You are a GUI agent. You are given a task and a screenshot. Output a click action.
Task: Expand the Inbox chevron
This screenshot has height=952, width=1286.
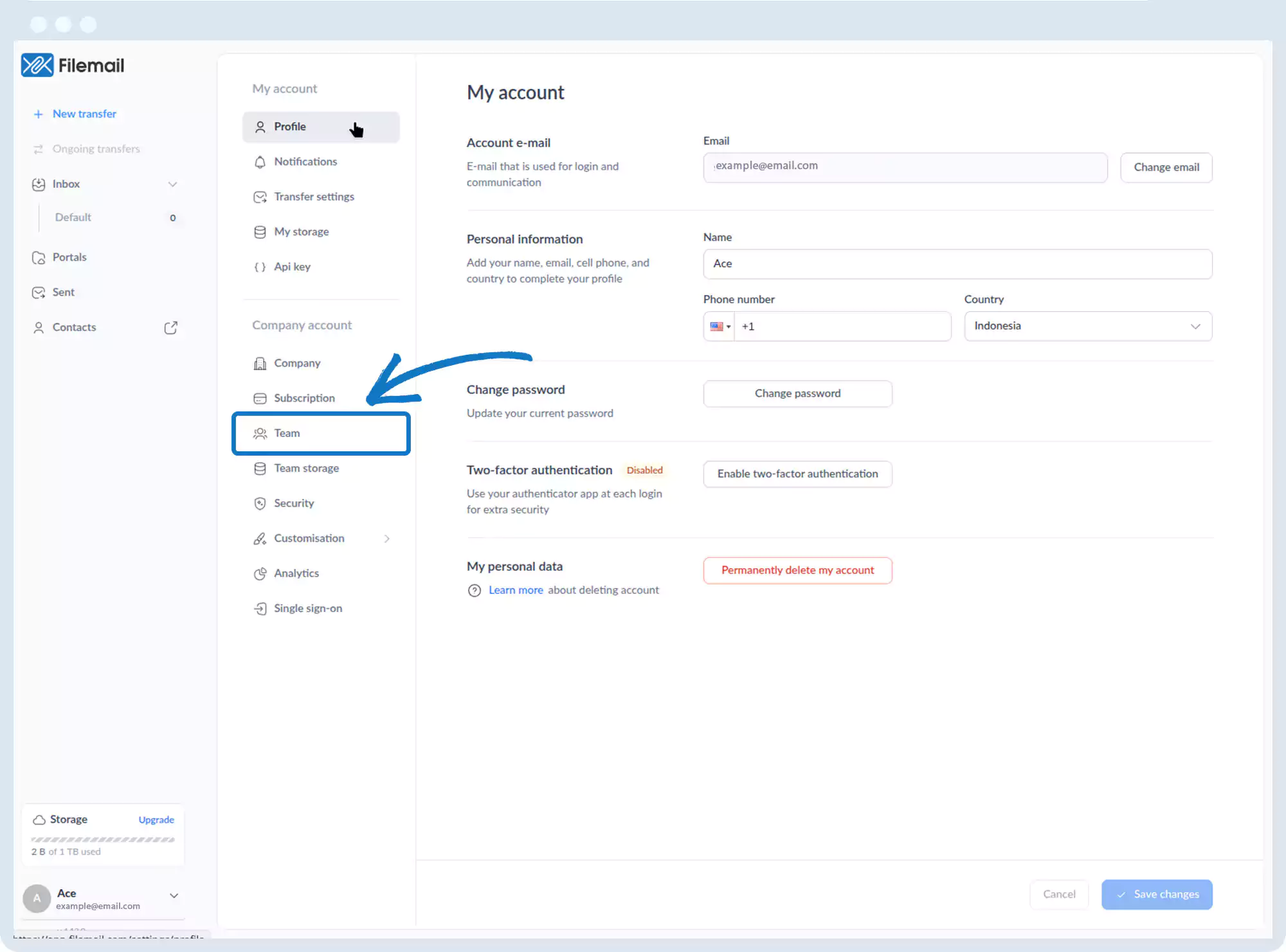point(172,184)
